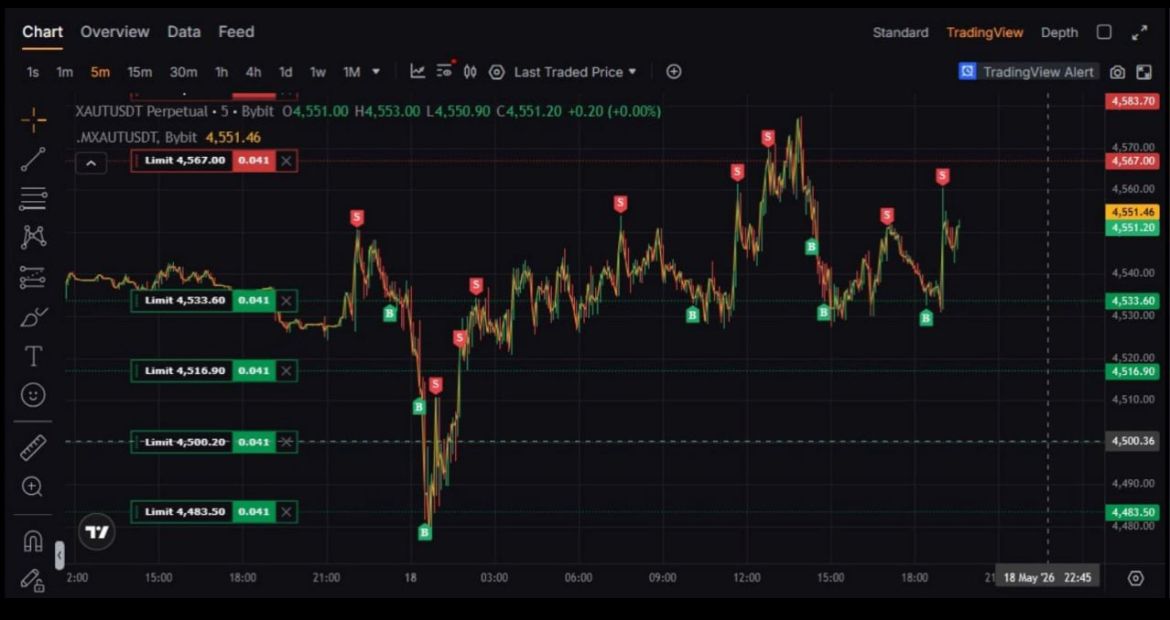Activate the zoom in tool
This screenshot has width=1170, height=620.
(x=32, y=486)
